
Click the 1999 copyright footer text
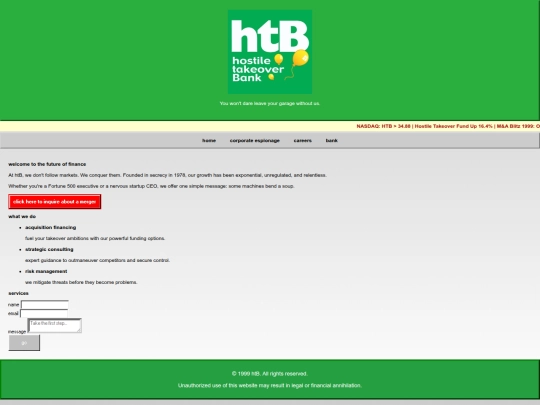(x=270, y=374)
